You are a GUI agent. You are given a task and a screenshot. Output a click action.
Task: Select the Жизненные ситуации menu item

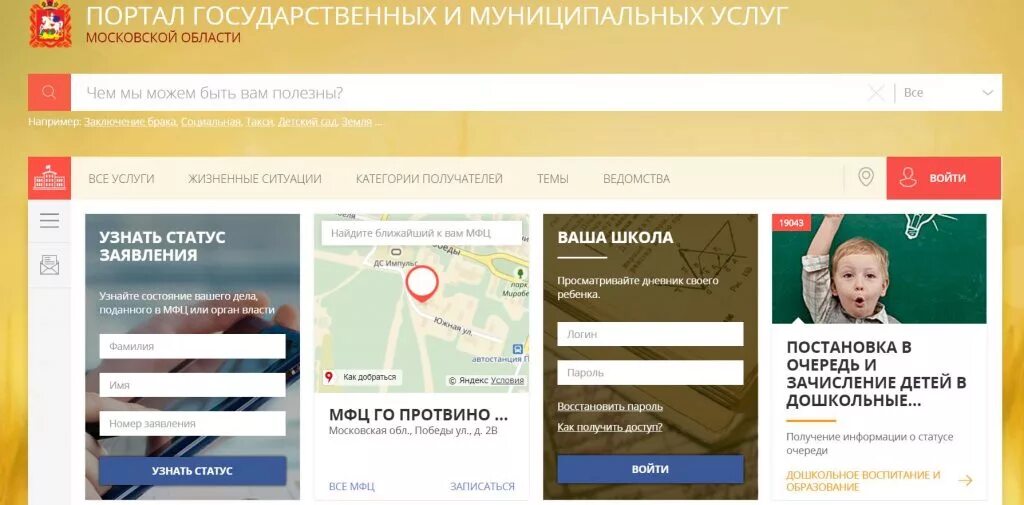[255, 178]
